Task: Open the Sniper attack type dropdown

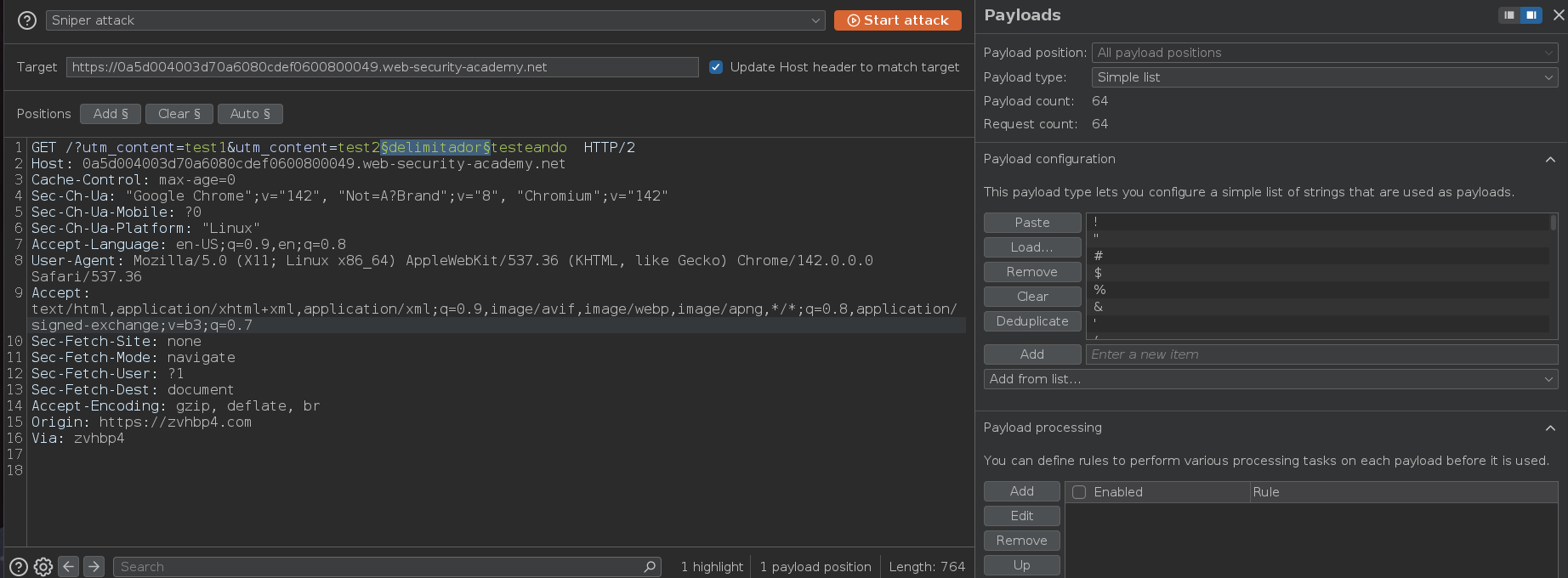Action: click(x=435, y=20)
